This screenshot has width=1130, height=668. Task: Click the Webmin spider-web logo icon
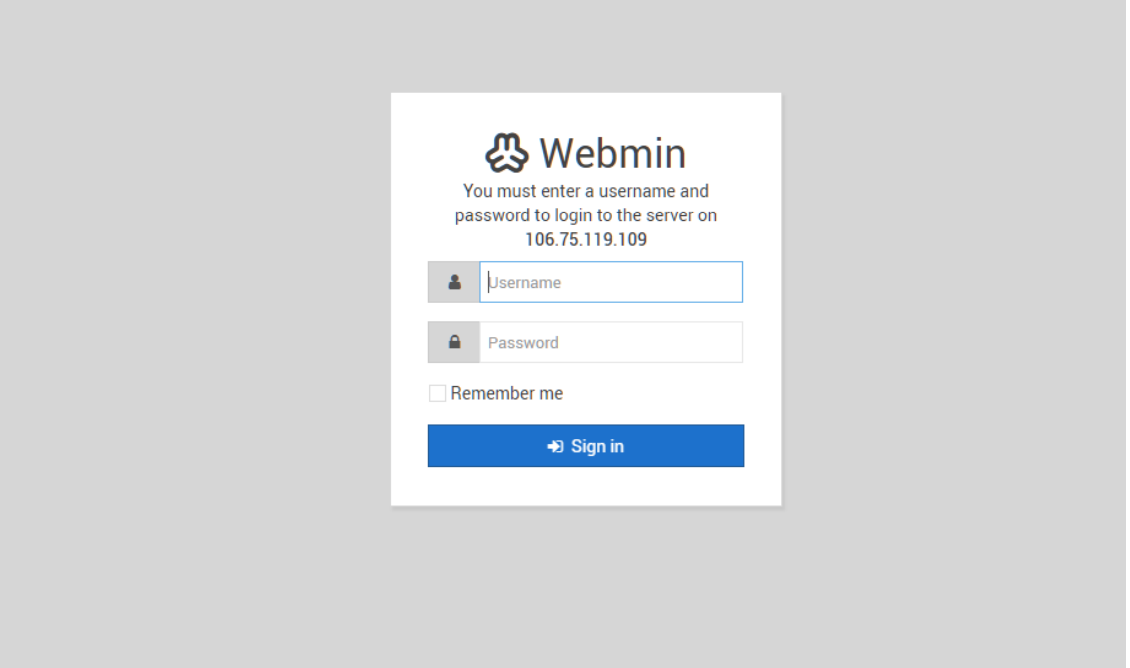coord(507,153)
